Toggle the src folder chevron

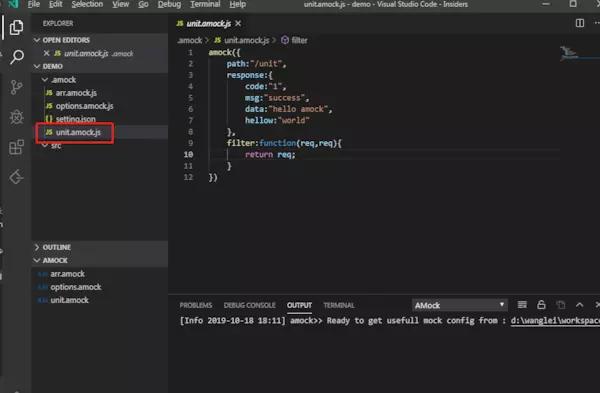coord(45,145)
